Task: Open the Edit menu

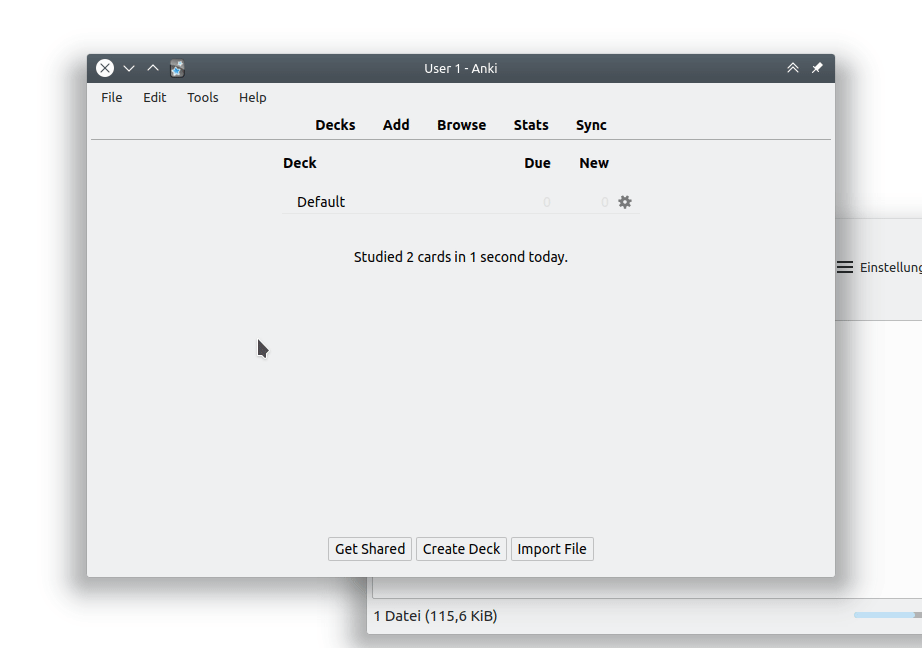Action: [154, 97]
